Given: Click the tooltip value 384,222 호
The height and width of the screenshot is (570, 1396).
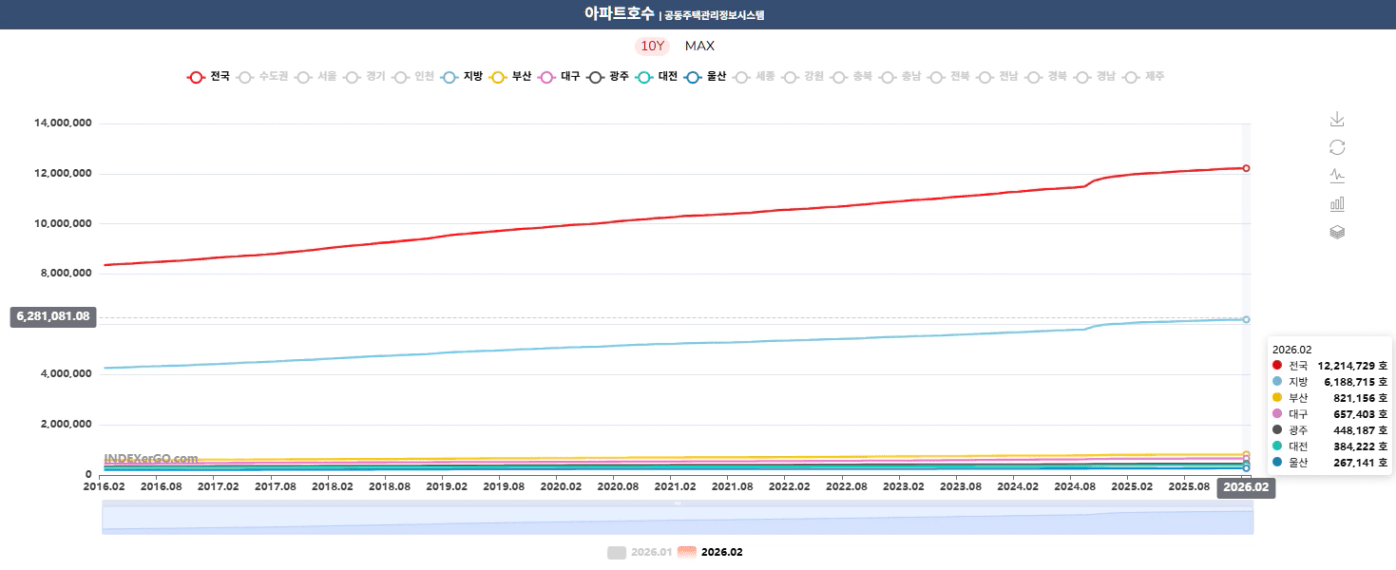Looking at the screenshot, I should (x=1361, y=446).
